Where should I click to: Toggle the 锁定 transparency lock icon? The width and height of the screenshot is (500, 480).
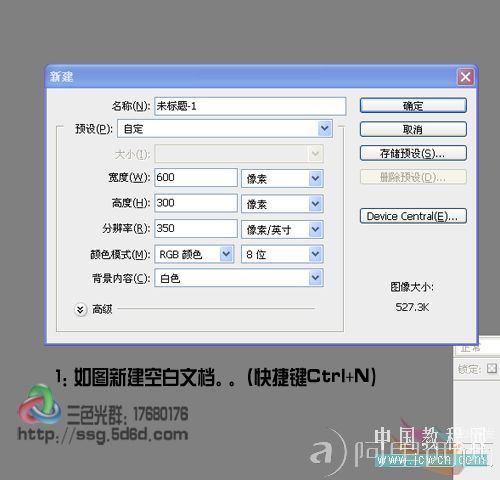[x=492, y=368]
